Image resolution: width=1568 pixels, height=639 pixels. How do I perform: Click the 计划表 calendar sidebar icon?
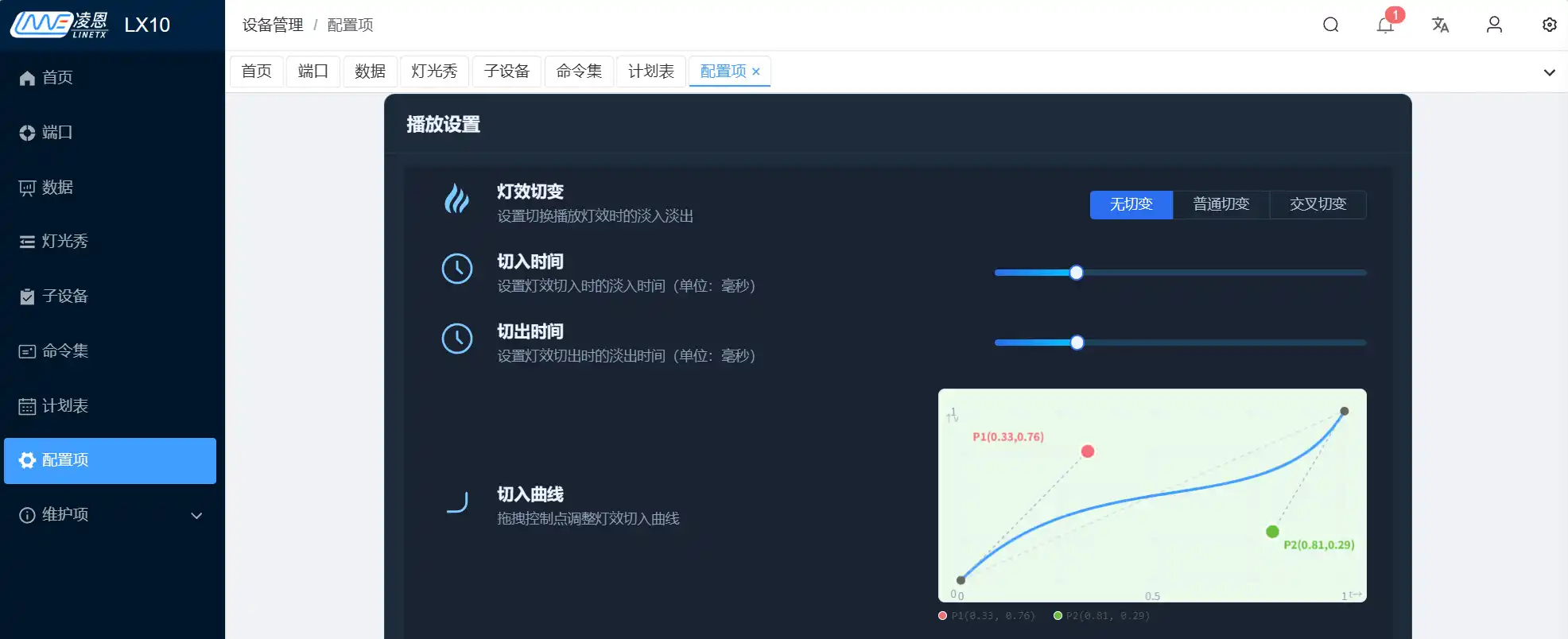[27, 406]
